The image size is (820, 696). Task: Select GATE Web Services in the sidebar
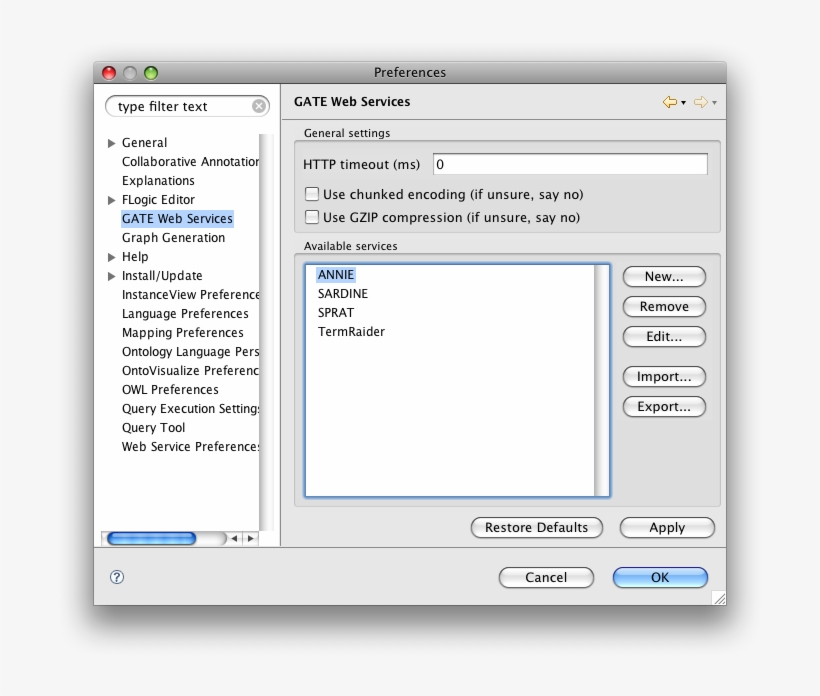(x=177, y=218)
